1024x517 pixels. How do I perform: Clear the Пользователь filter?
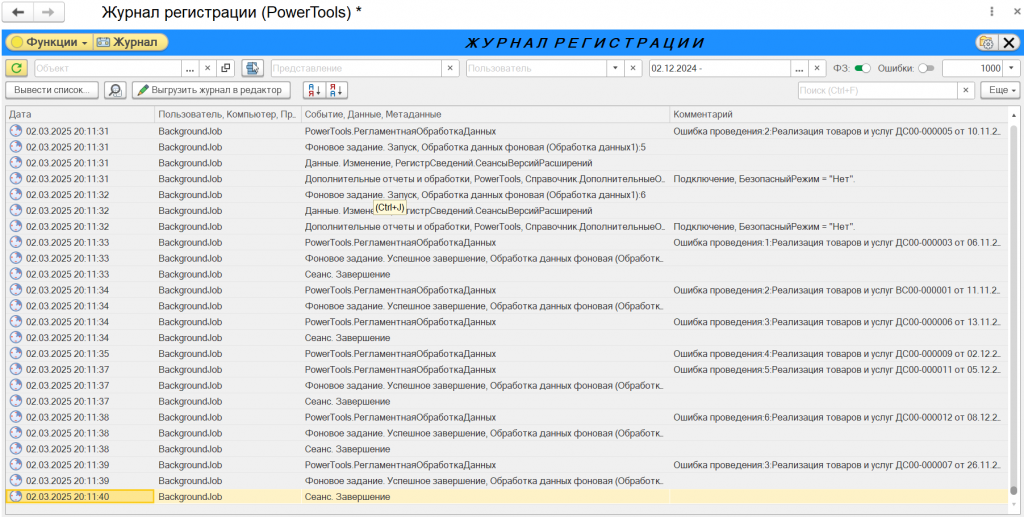point(632,68)
